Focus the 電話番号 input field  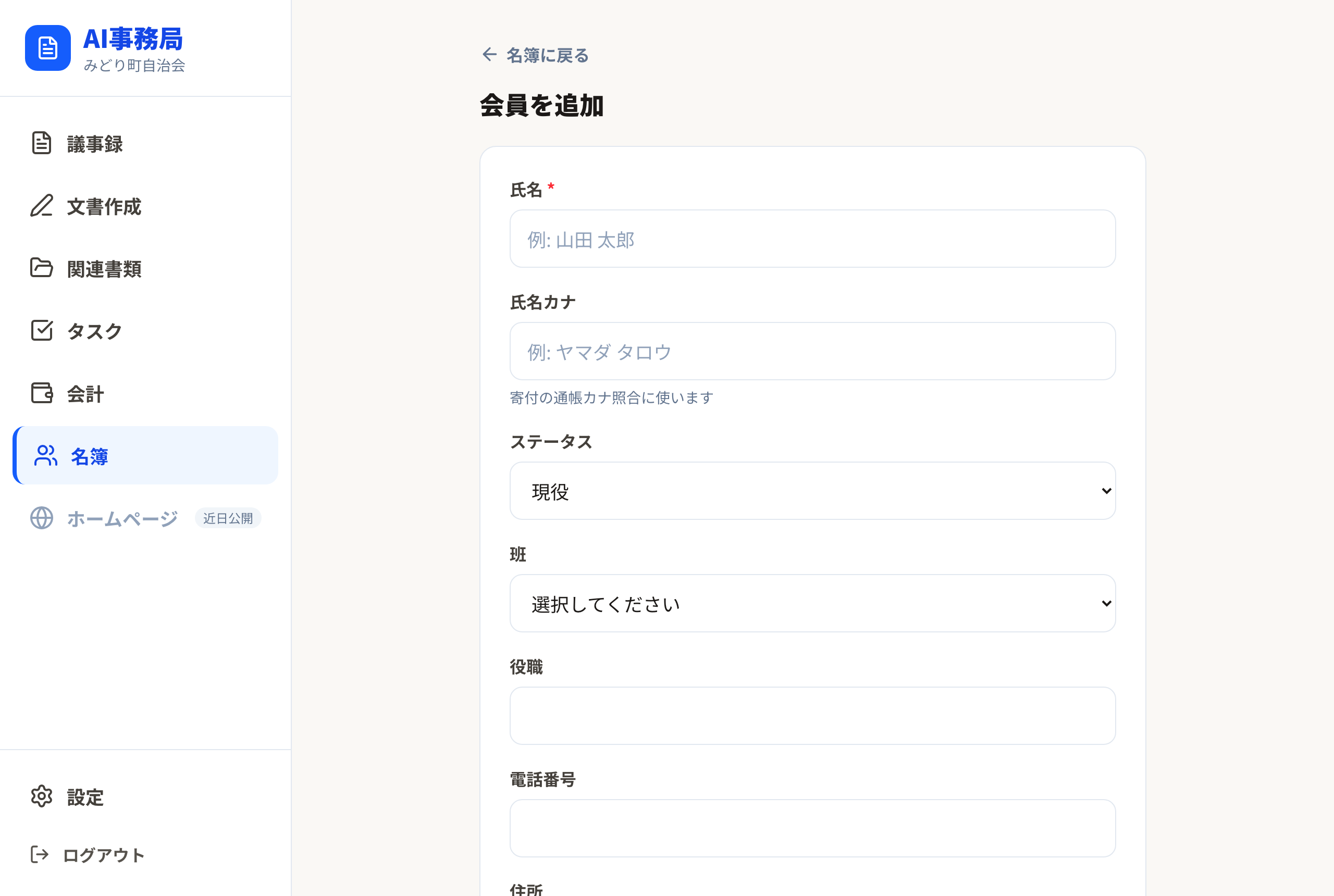tap(812, 829)
